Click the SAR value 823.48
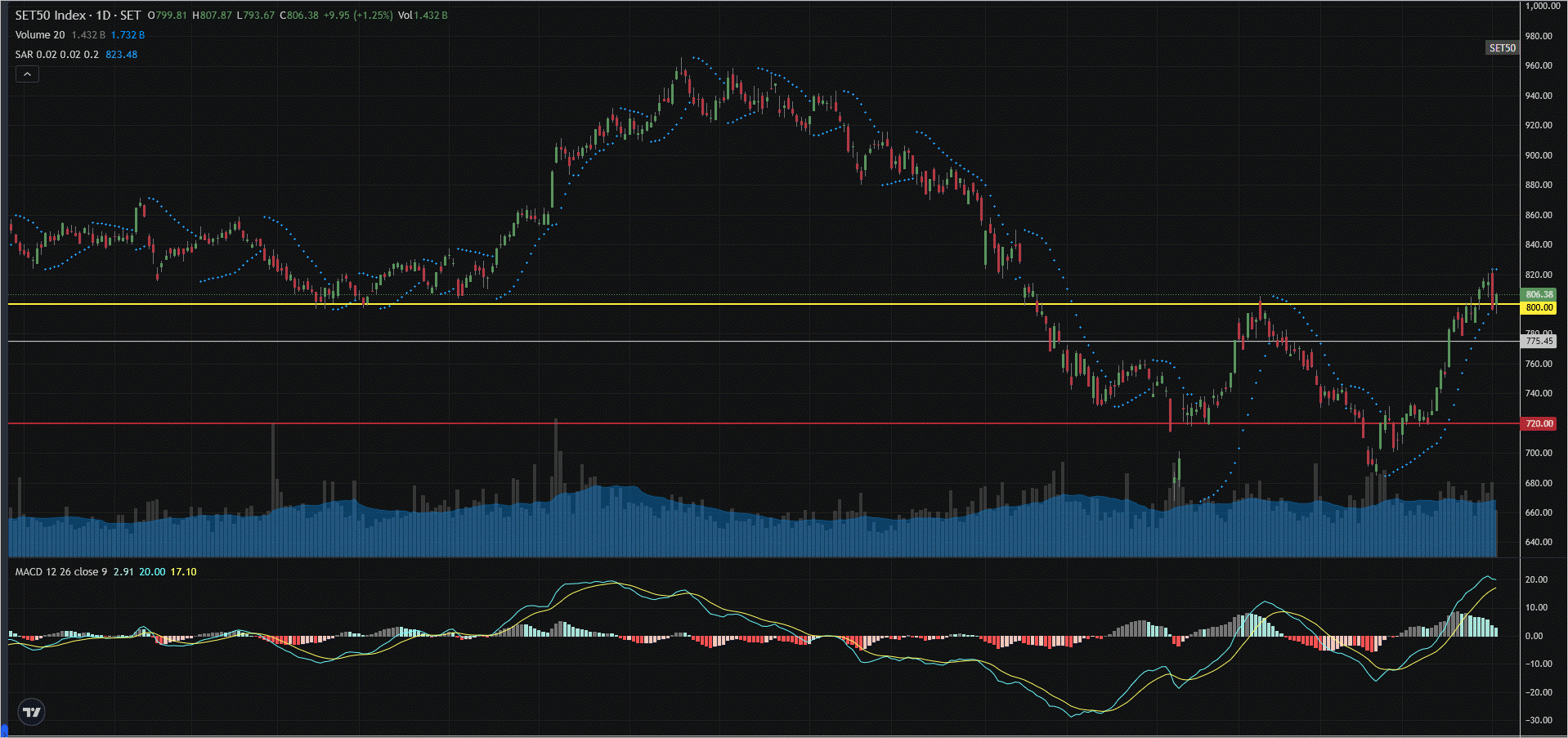 pos(122,55)
